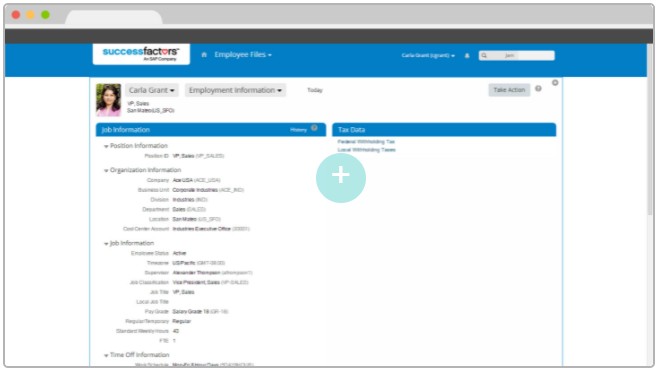Click Department value Sales
Screen dimensions: 658x370
(179, 209)
